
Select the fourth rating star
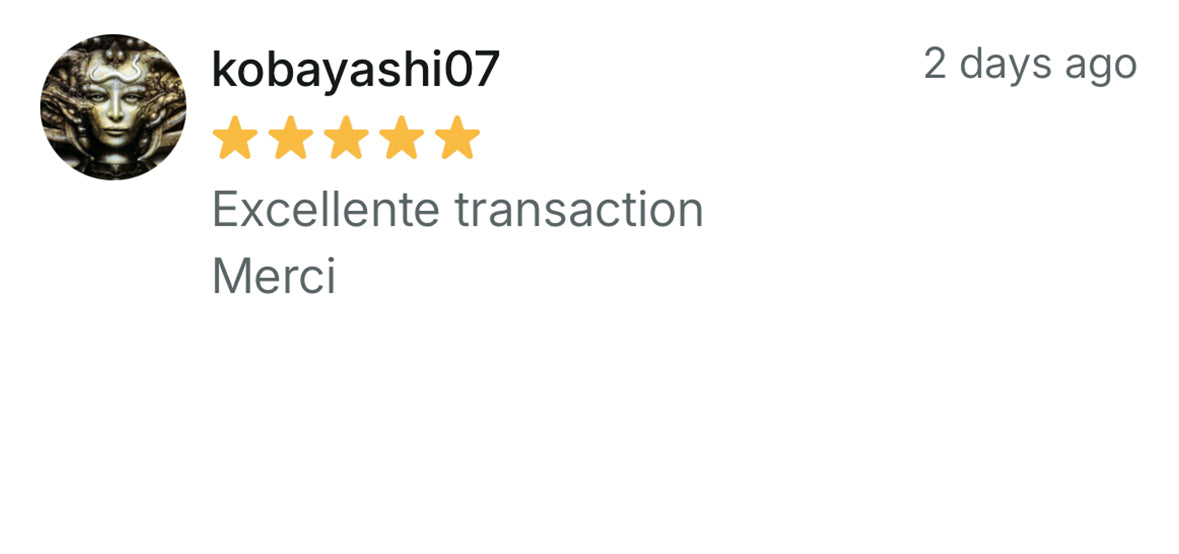point(402,138)
